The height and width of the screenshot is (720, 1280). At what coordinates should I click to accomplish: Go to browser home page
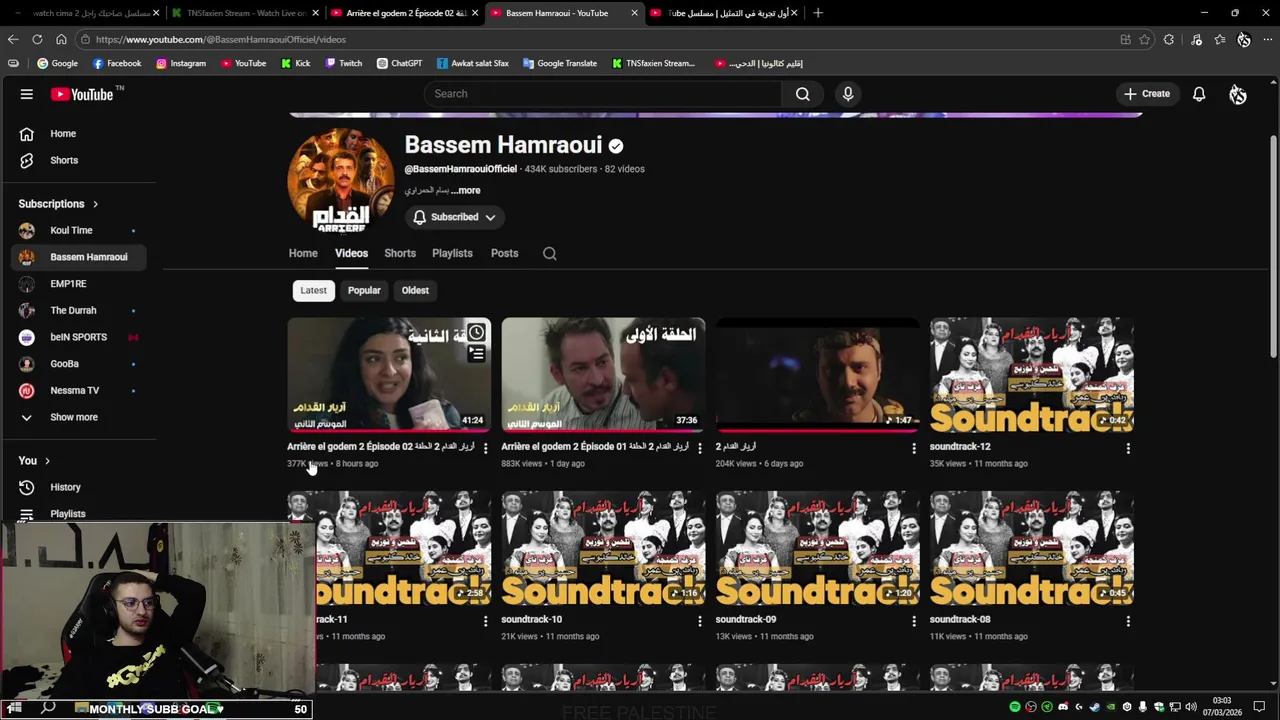(61, 39)
